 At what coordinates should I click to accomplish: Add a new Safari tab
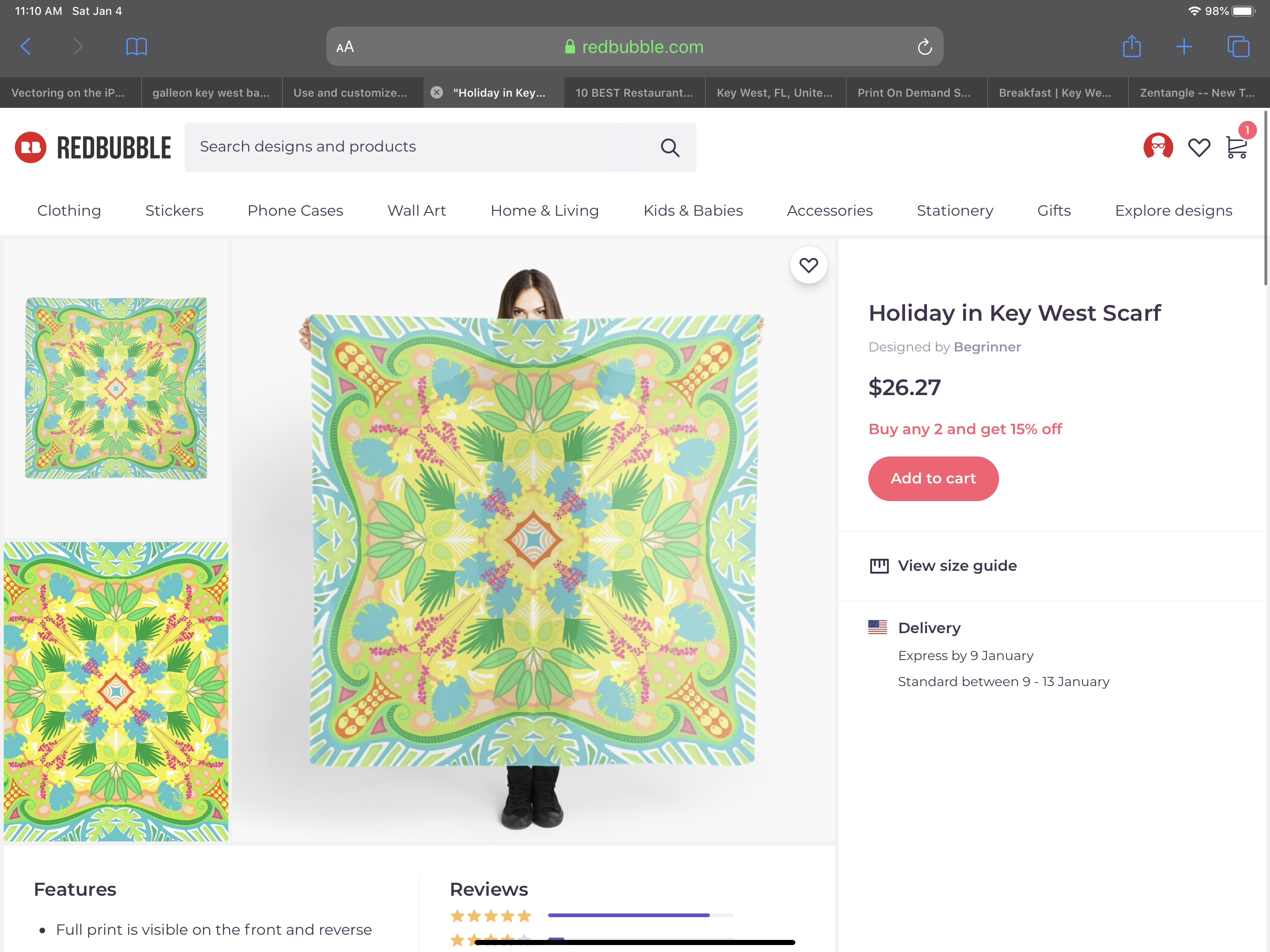point(1184,46)
